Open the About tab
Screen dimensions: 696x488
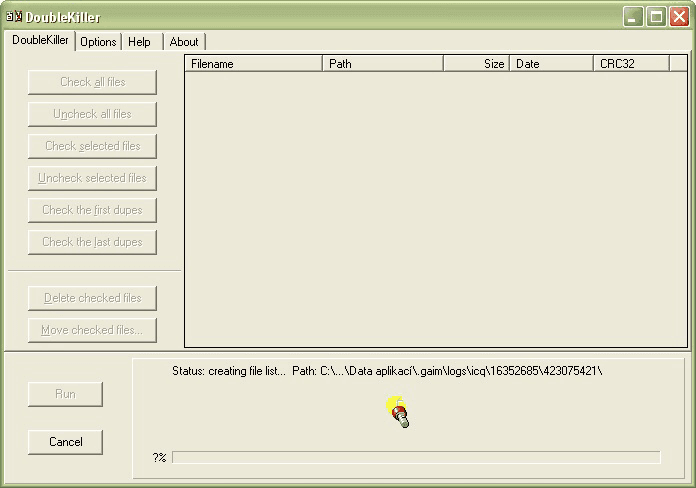[184, 42]
